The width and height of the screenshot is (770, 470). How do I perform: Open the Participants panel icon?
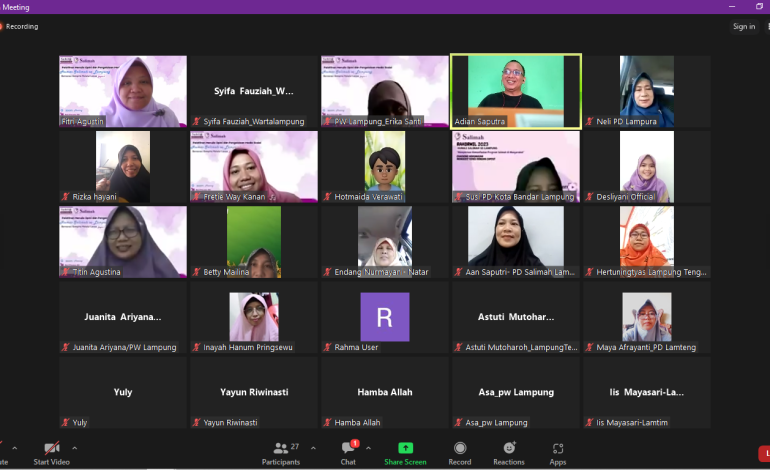(x=281, y=448)
